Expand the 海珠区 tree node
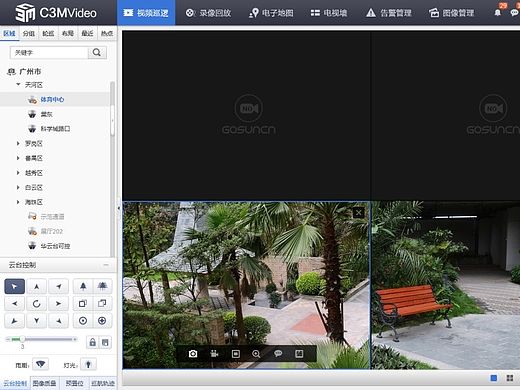The image size is (520, 390). tap(18, 202)
